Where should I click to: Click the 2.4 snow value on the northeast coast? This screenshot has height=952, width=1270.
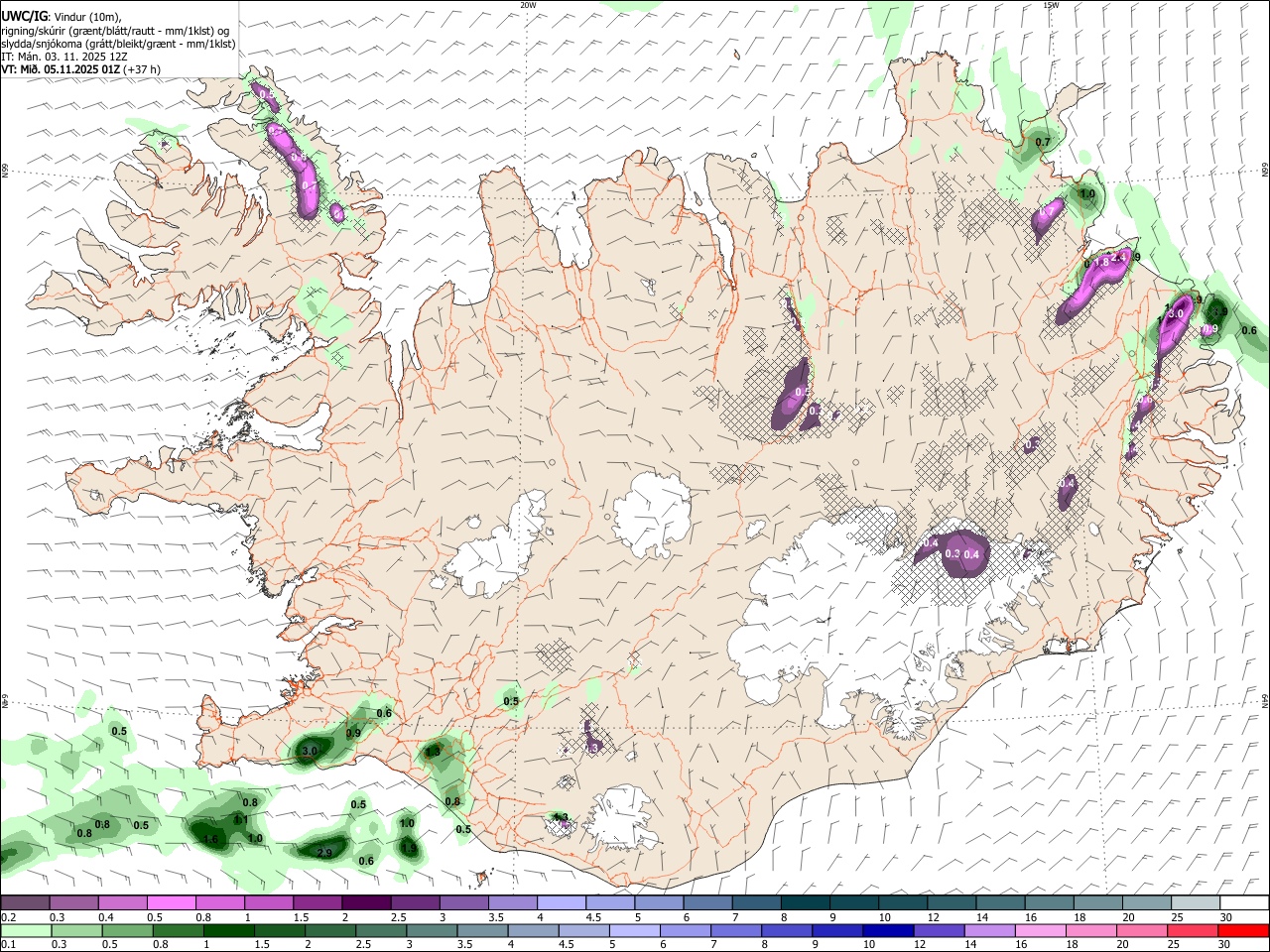tap(1118, 258)
